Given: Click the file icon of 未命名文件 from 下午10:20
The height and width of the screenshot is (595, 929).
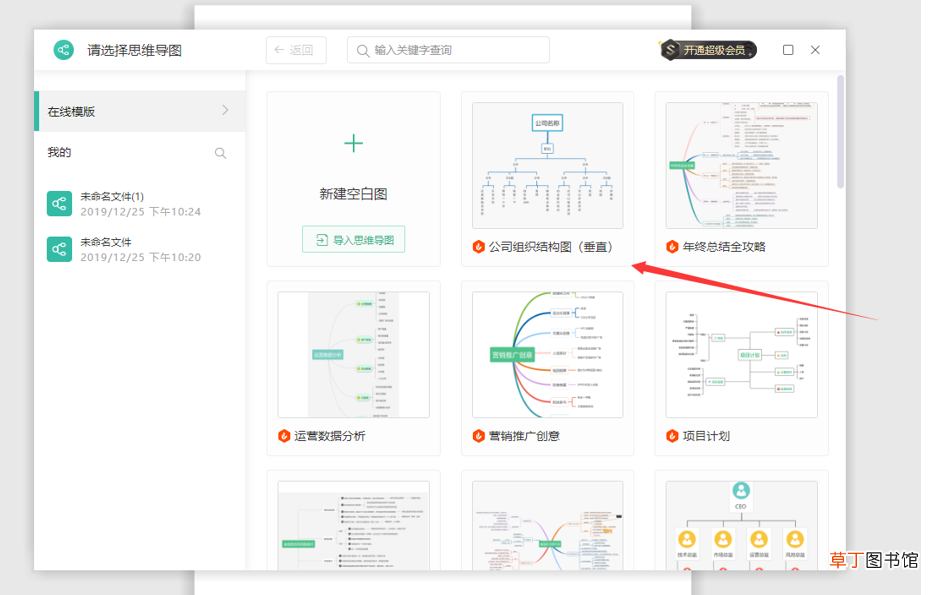Looking at the screenshot, I should coord(59,249).
